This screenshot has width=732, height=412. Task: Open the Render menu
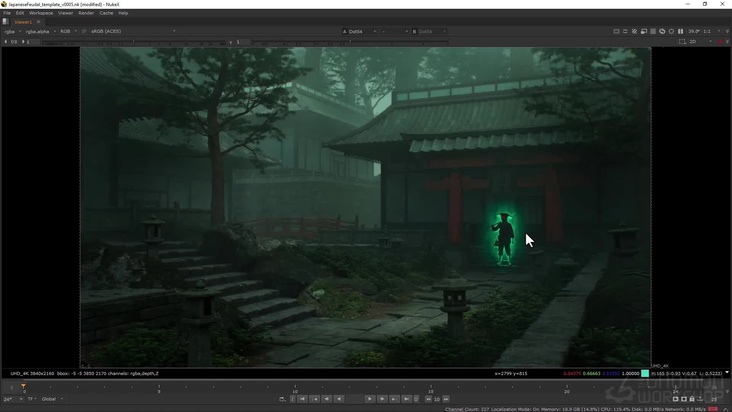(x=86, y=13)
